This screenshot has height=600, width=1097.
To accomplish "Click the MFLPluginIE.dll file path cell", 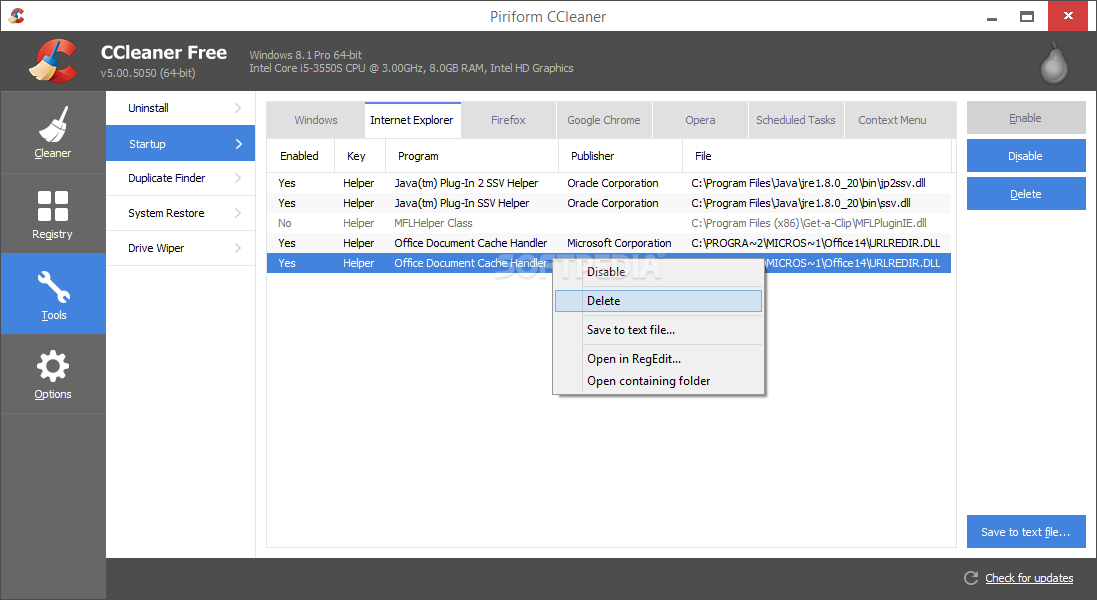I will [x=809, y=223].
